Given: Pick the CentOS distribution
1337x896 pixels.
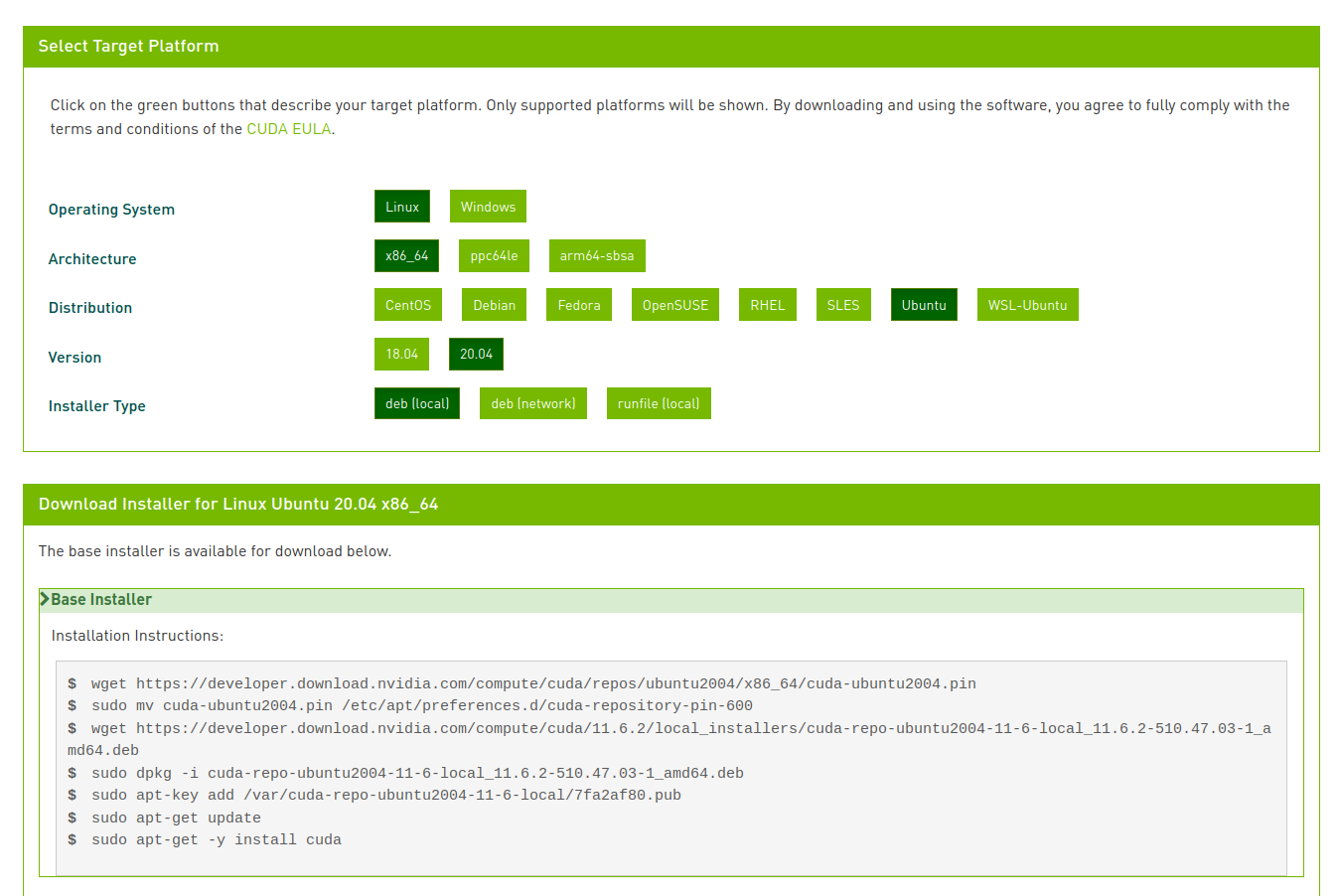Looking at the screenshot, I should point(408,305).
